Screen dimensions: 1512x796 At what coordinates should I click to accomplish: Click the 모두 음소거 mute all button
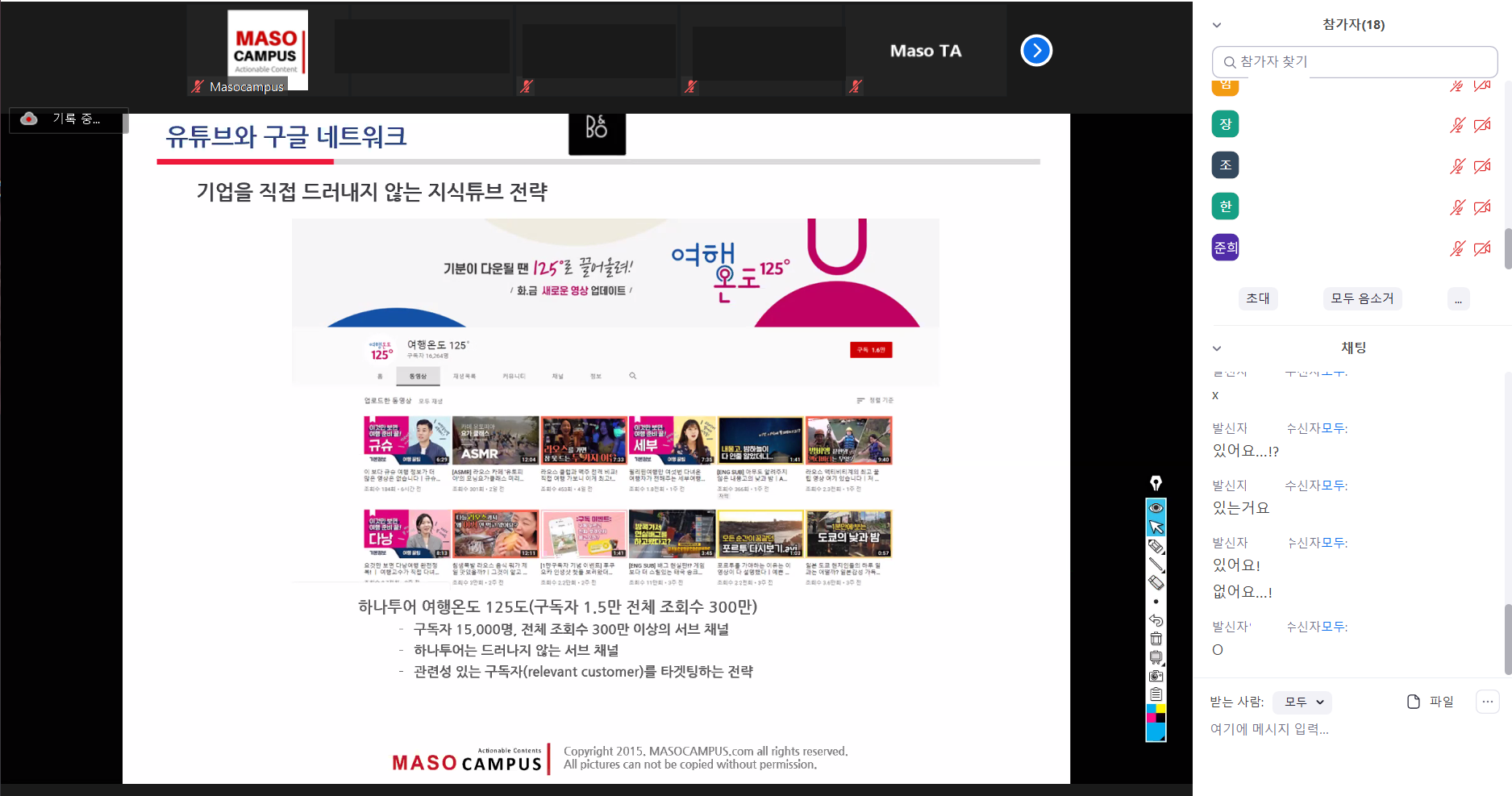pyautogui.click(x=1362, y=298)
